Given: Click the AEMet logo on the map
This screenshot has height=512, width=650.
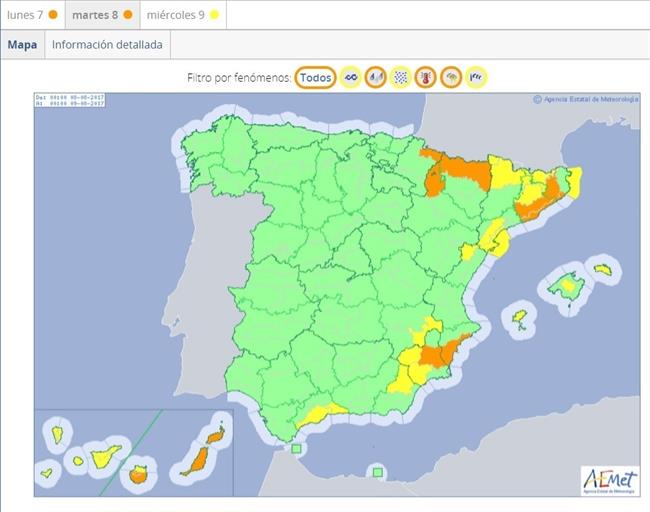Looking at the screenshot, I should (x=609, y=481).
